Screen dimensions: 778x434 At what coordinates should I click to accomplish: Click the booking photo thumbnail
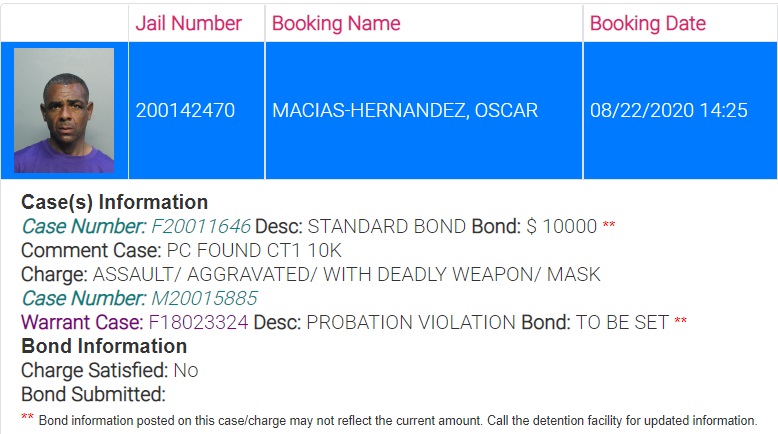click(x=64, y=111)
